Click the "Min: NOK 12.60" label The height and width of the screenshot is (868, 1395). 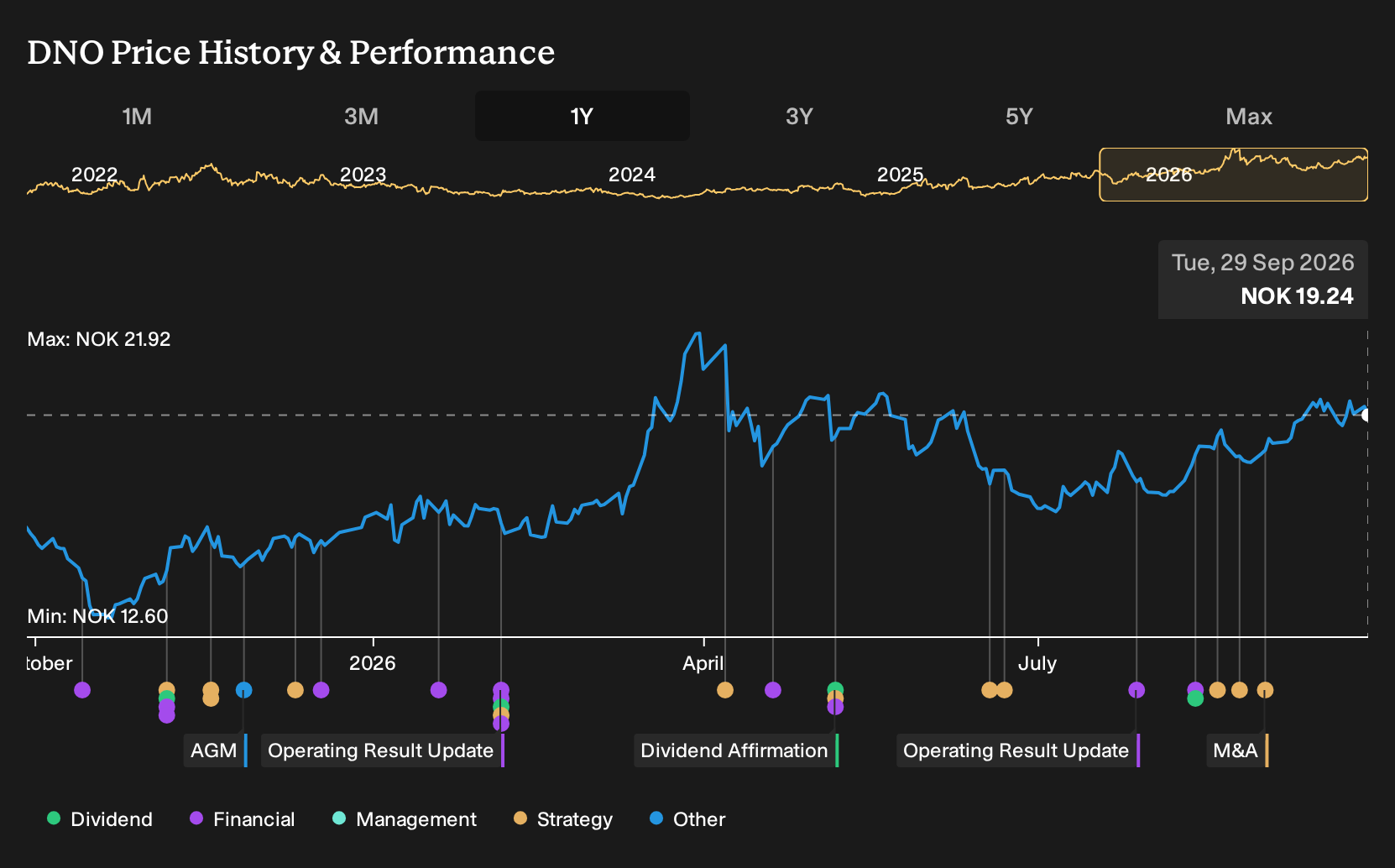97,616
